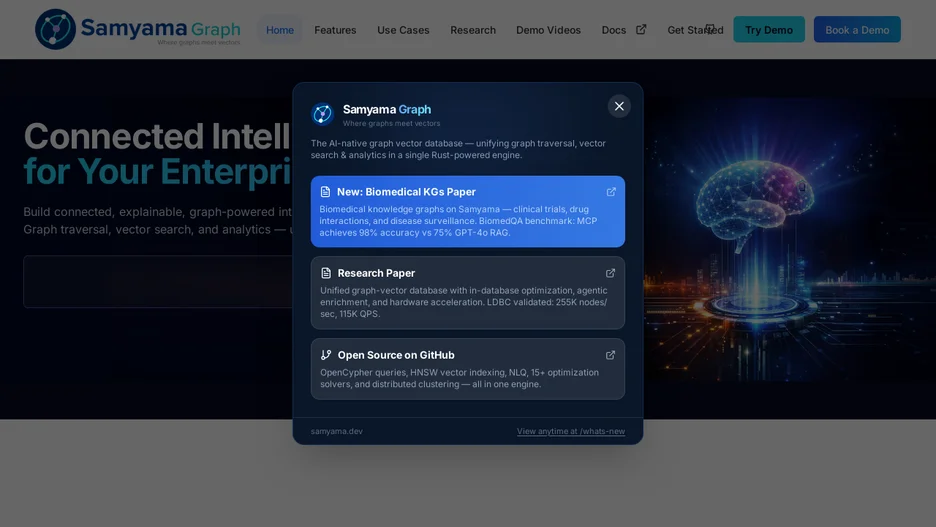
Task: Open the Research nav item
Action: tap(473, 30)
